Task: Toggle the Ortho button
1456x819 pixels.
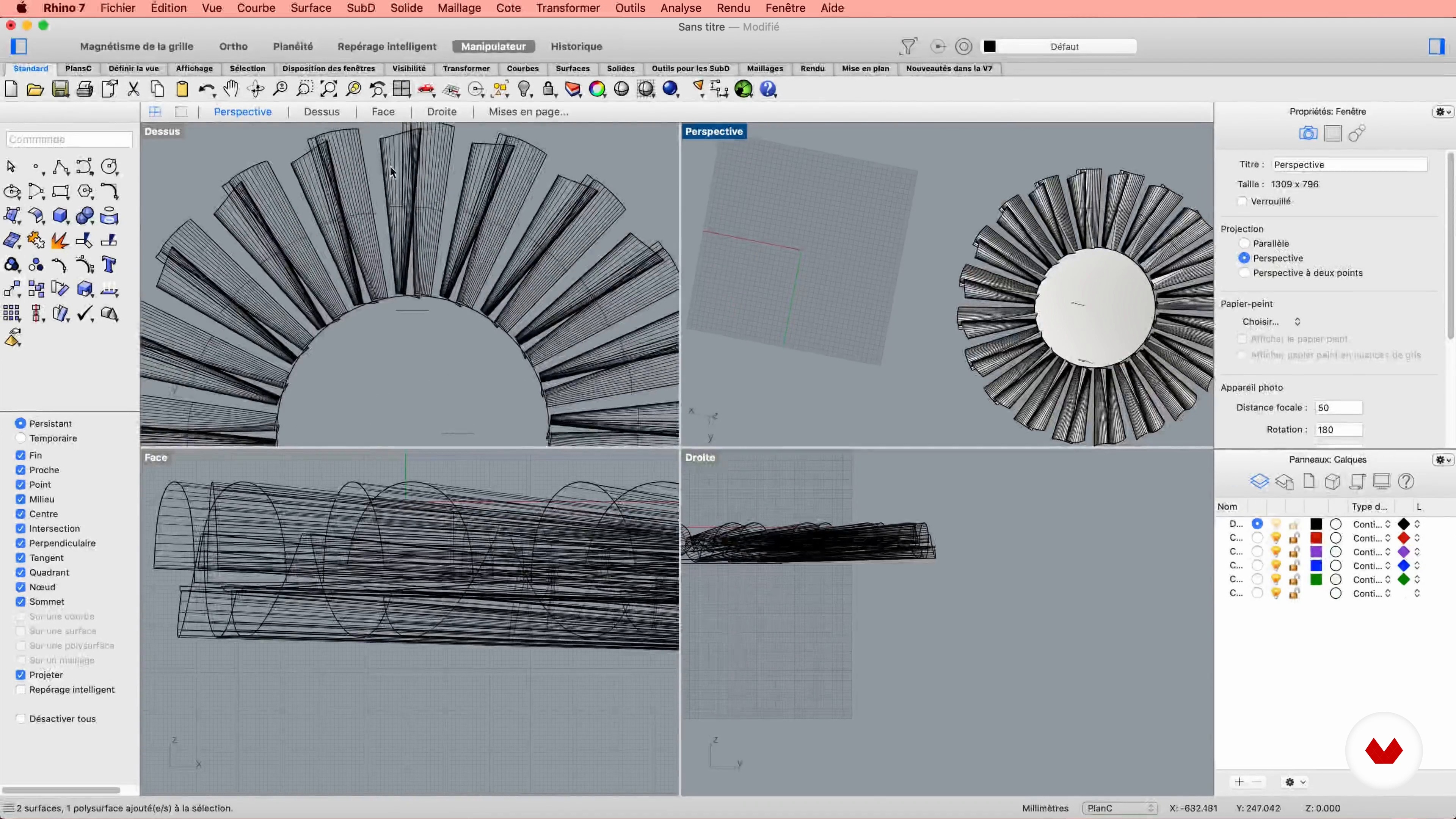Action: point(234,46)
